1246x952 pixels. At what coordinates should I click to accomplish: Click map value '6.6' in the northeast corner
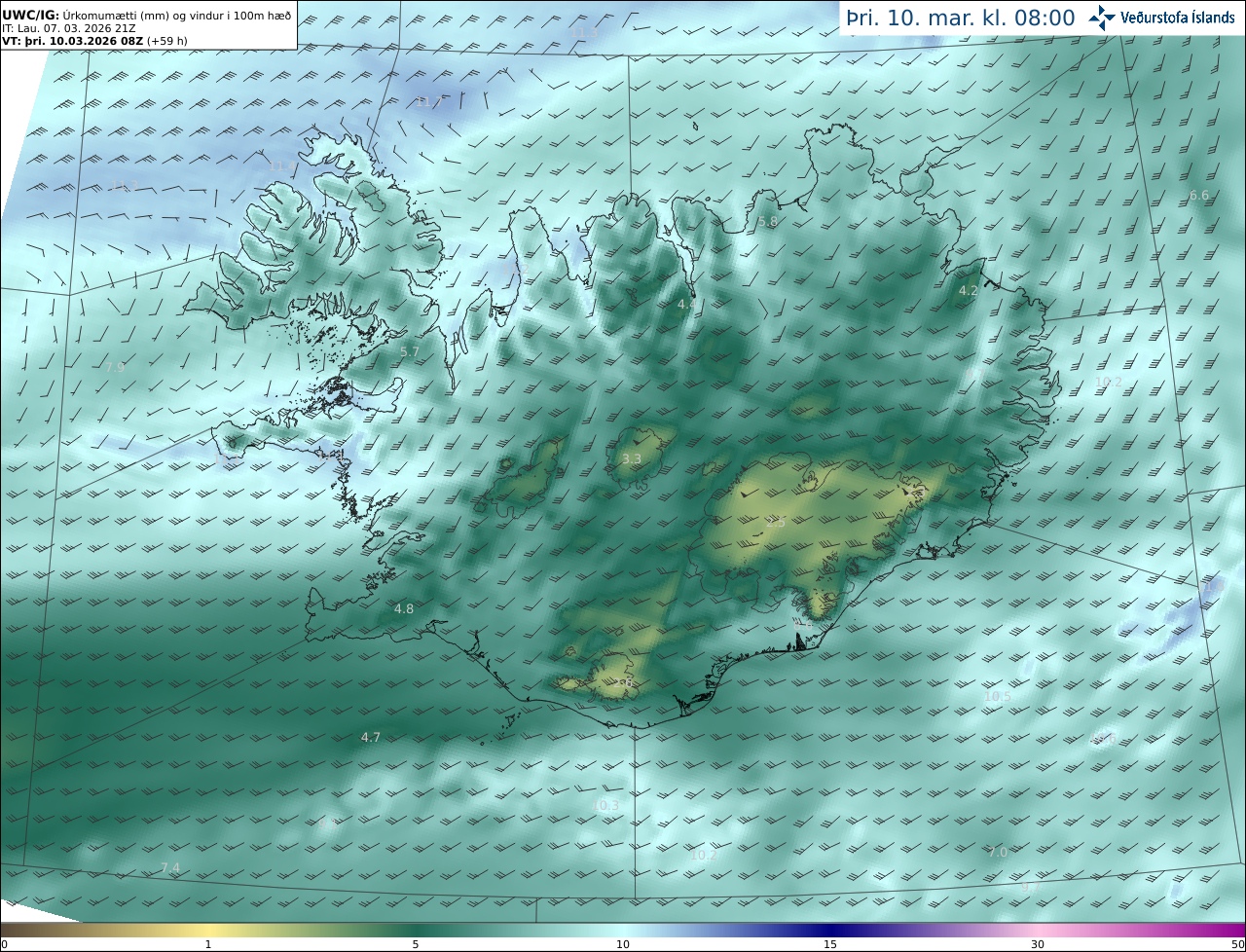(x=1199, y=196)
